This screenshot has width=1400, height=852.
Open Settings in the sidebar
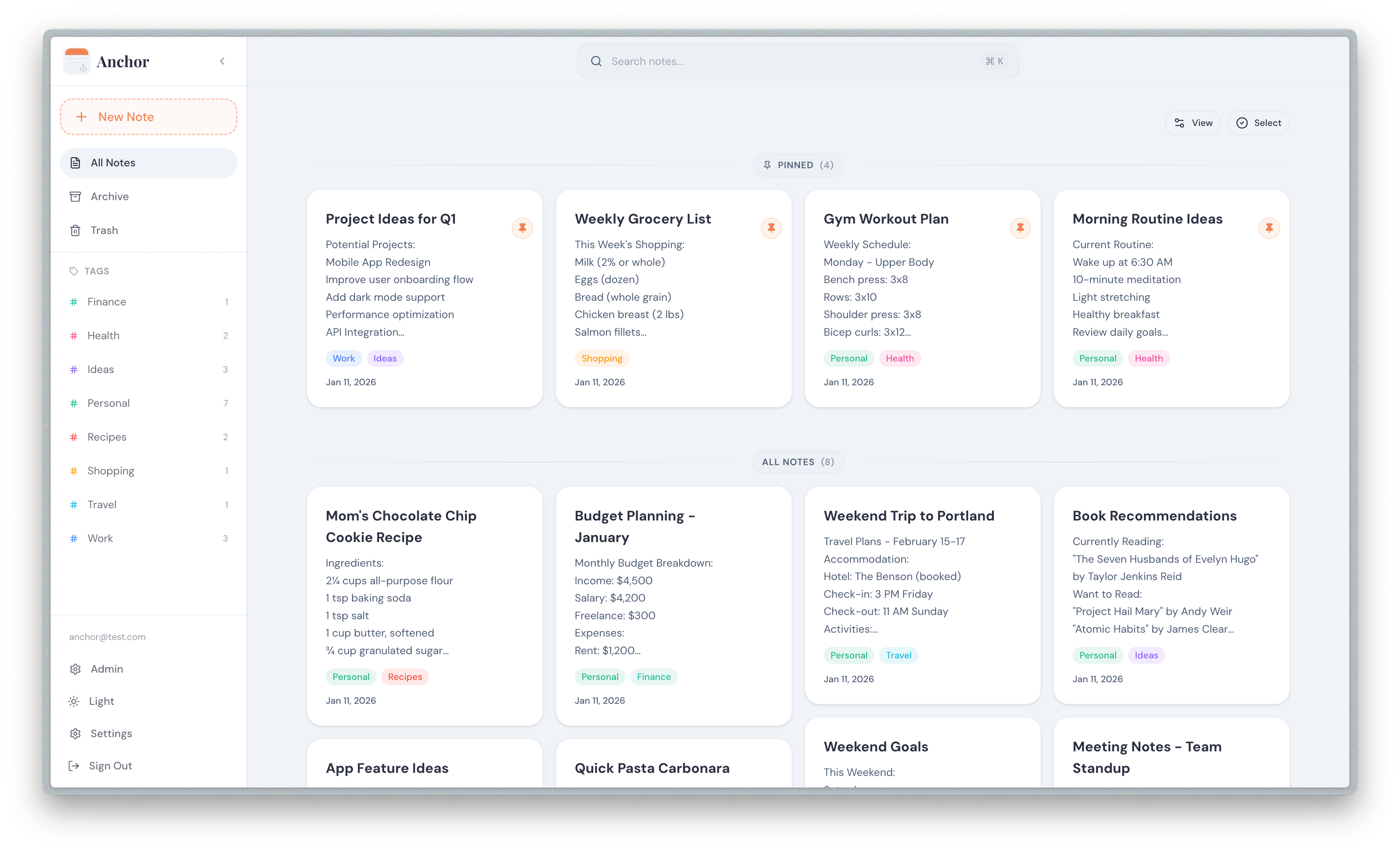tap(148, 734)
